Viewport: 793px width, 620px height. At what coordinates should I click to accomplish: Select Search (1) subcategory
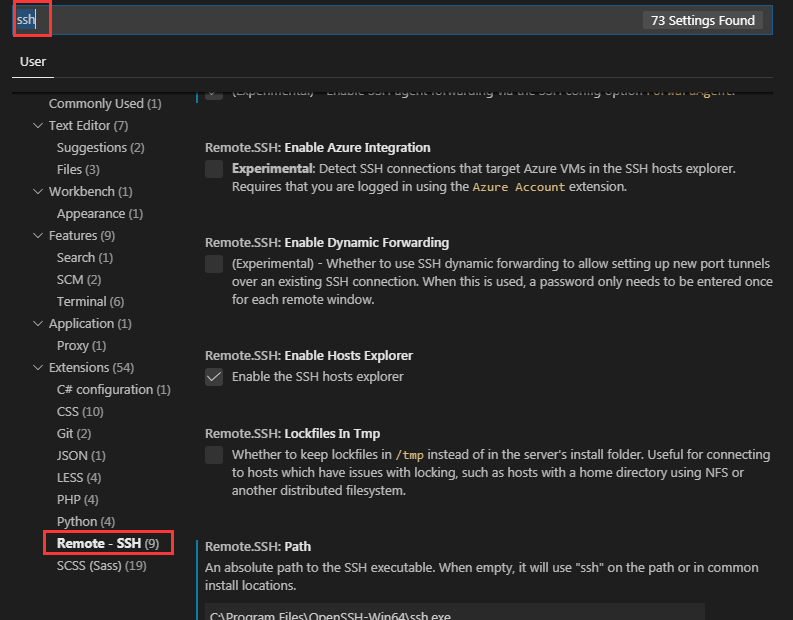pyautogui.click(x=85, y=257)
